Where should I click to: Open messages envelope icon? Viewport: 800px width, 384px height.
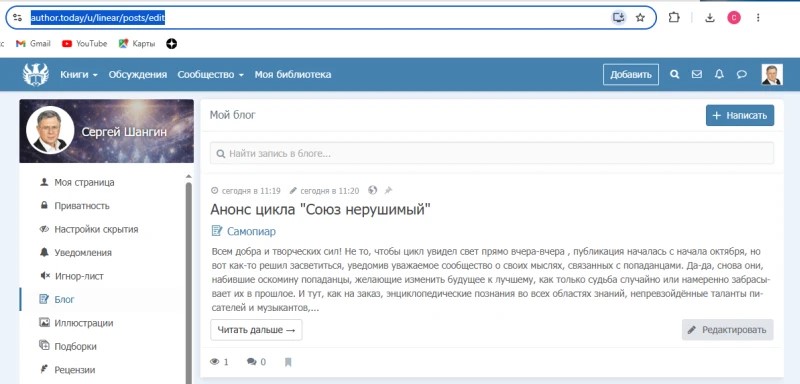tap(696, 74)
